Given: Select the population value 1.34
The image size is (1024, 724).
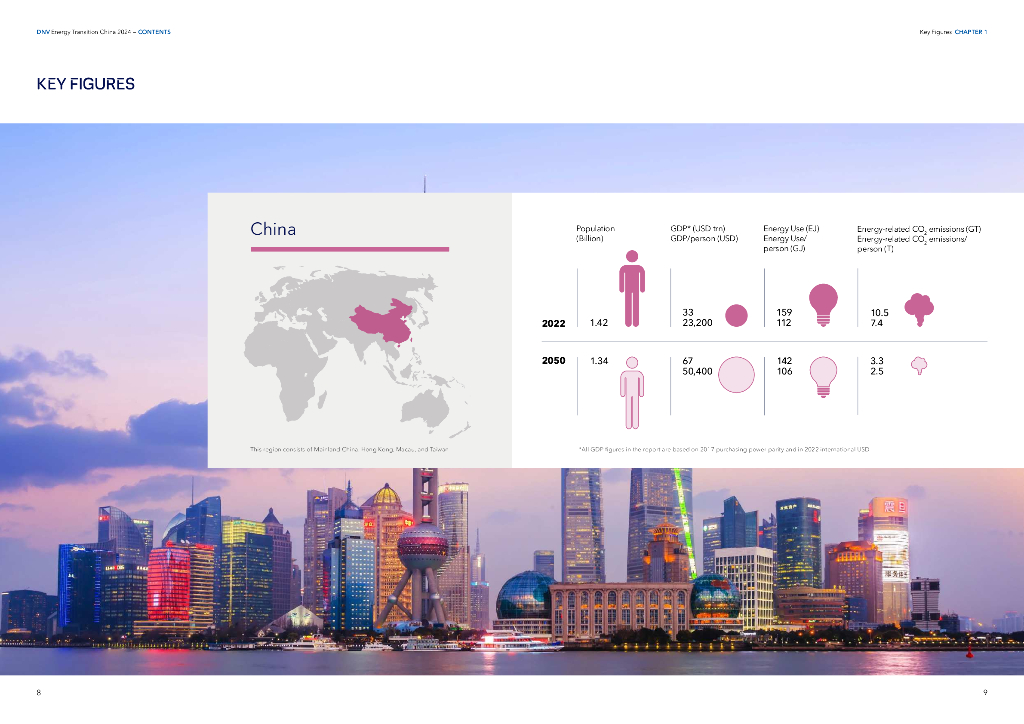Looking at the screenshot, I should point(599,360).
